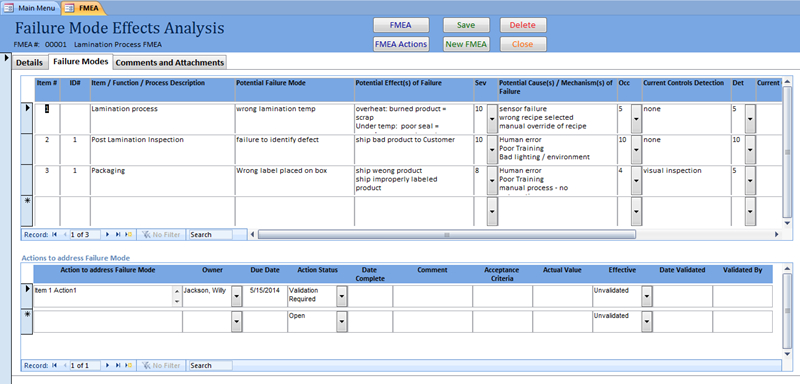Open Effective dropdown for Item 1 Action1
The width and height of the screenshot is (800, 384).
(x=646, y=296)
